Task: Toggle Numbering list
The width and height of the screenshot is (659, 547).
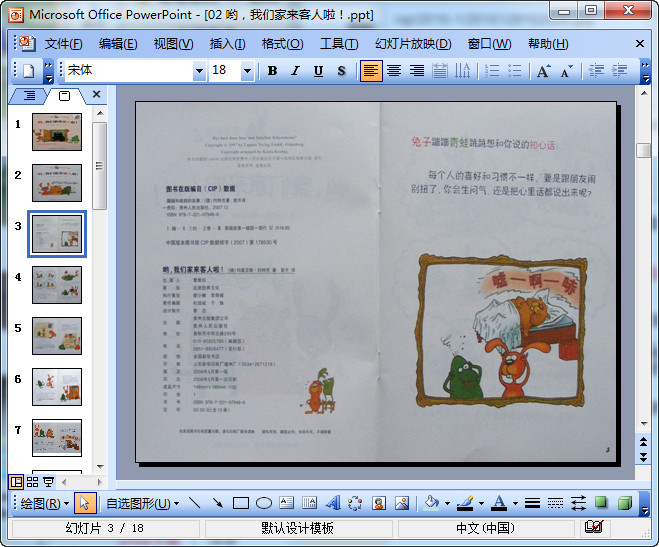Action: click(492, 71)
